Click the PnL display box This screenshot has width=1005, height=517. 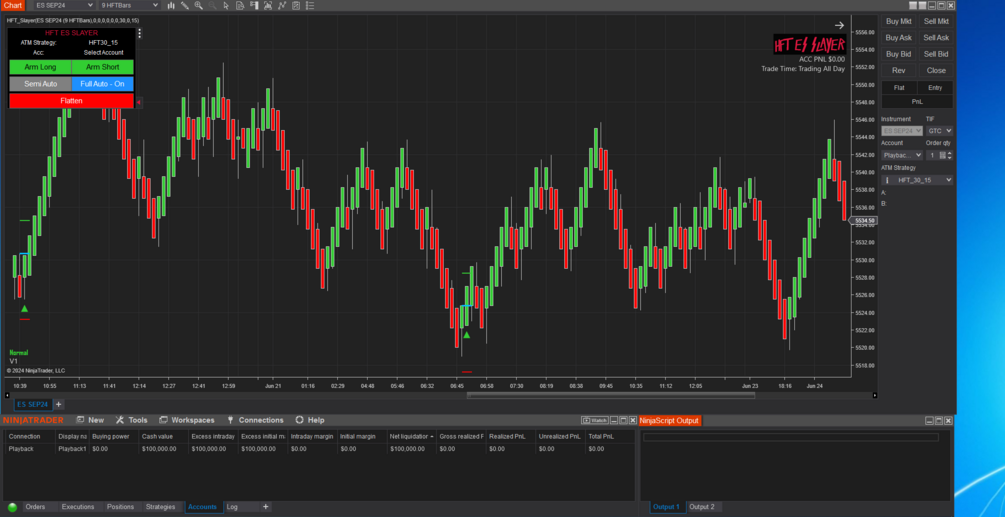pyautogui.click(x=917, y=101)
